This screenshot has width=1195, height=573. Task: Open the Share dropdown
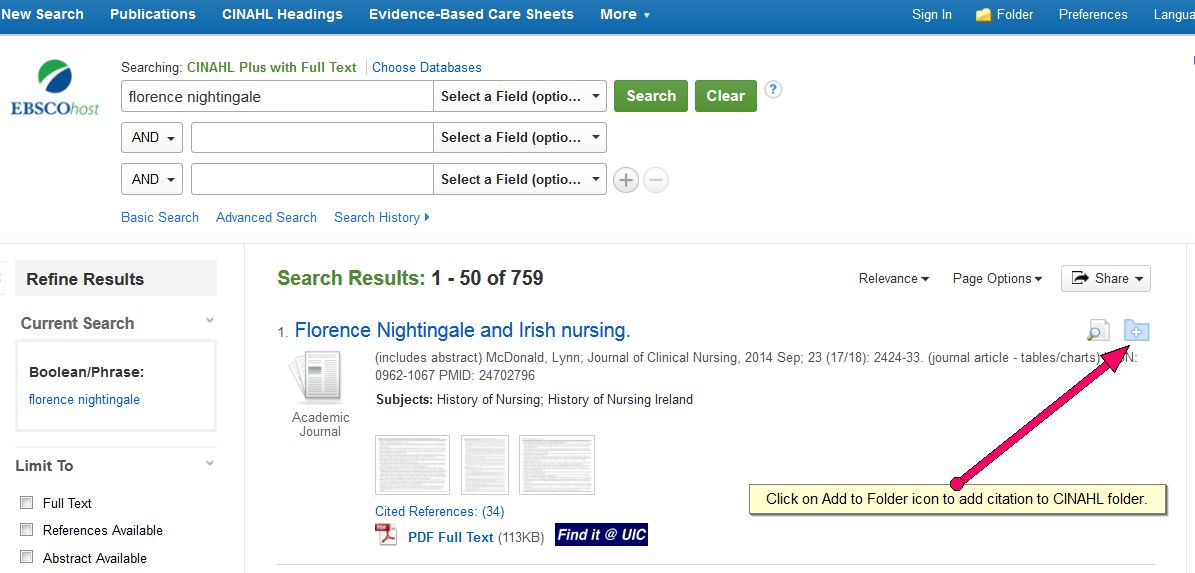[x=1106, y=279]
